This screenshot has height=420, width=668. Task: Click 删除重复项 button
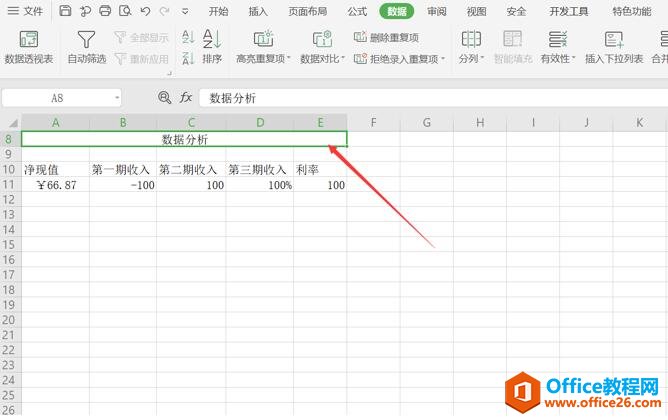[x=386, y=37]
